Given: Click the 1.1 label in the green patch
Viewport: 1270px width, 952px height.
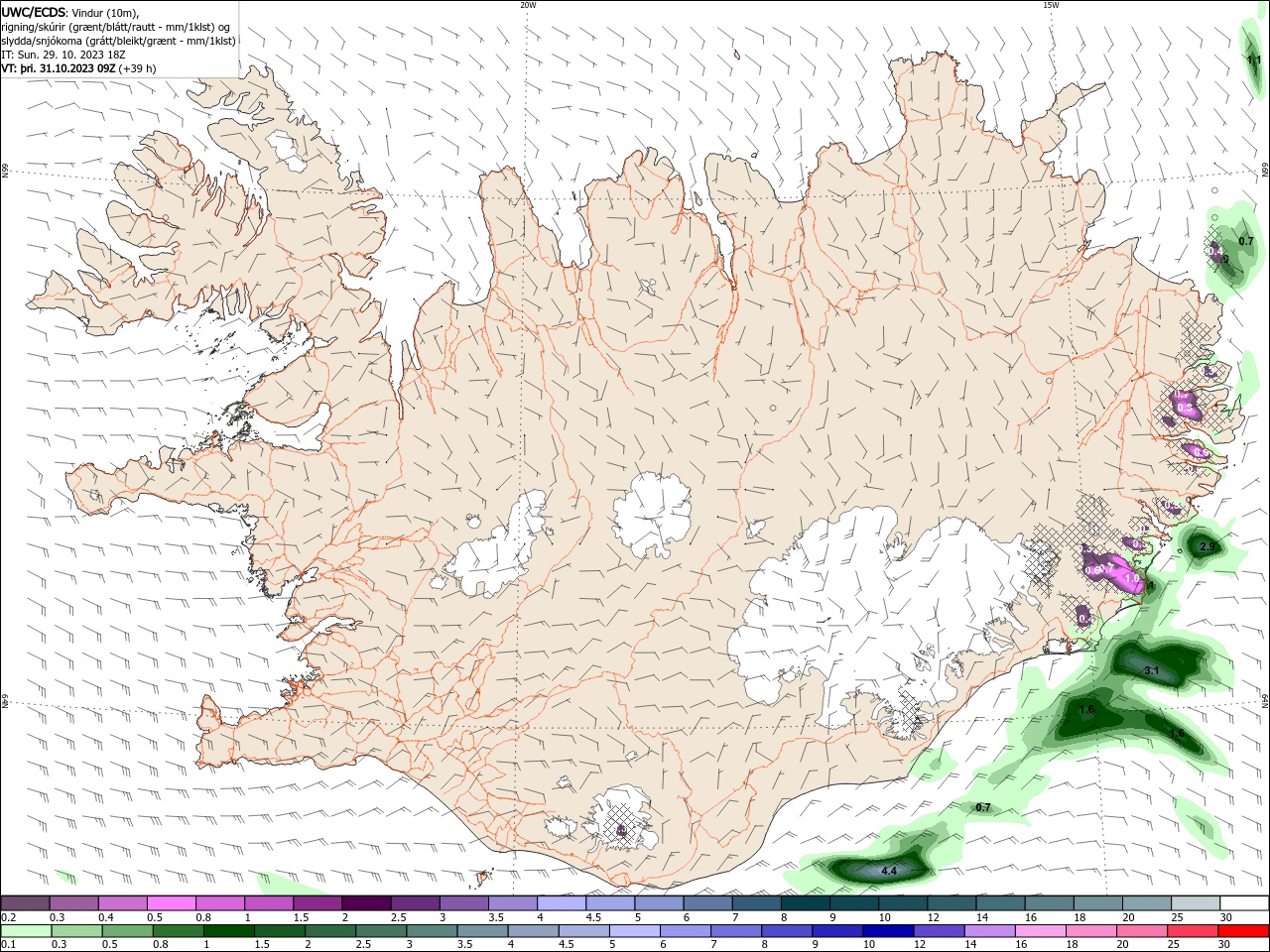Looking at the screenshot, I should click(x=1254, y=60).
